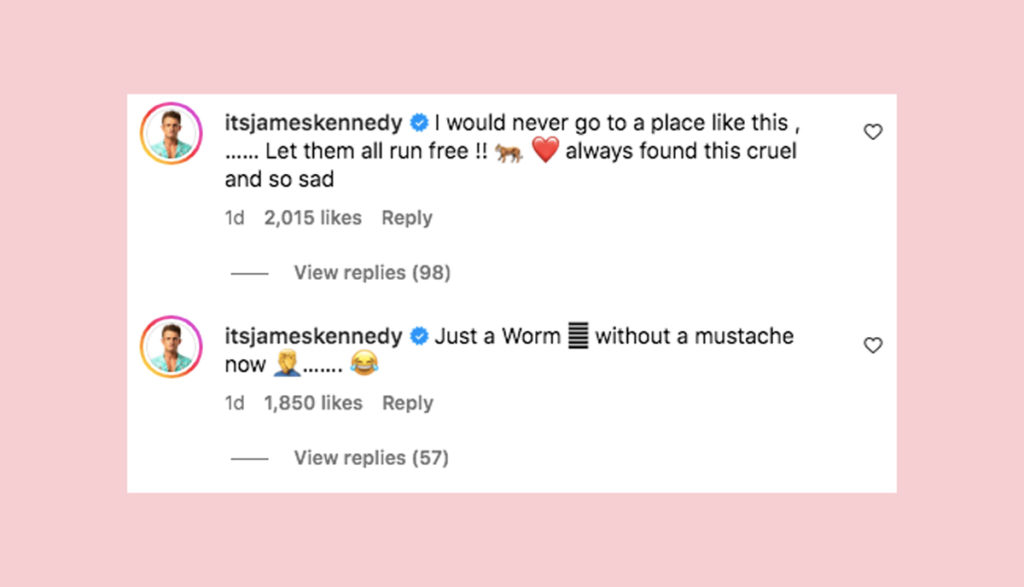Expand replies to the first comment

tap(371, 272)
